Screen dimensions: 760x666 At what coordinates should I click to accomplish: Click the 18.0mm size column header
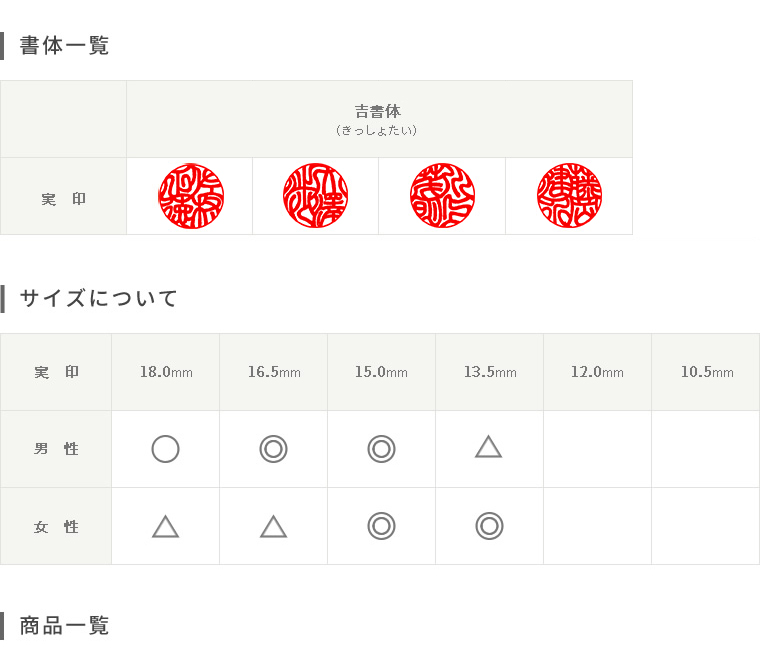pyautogui.click(x=166, y=372)
